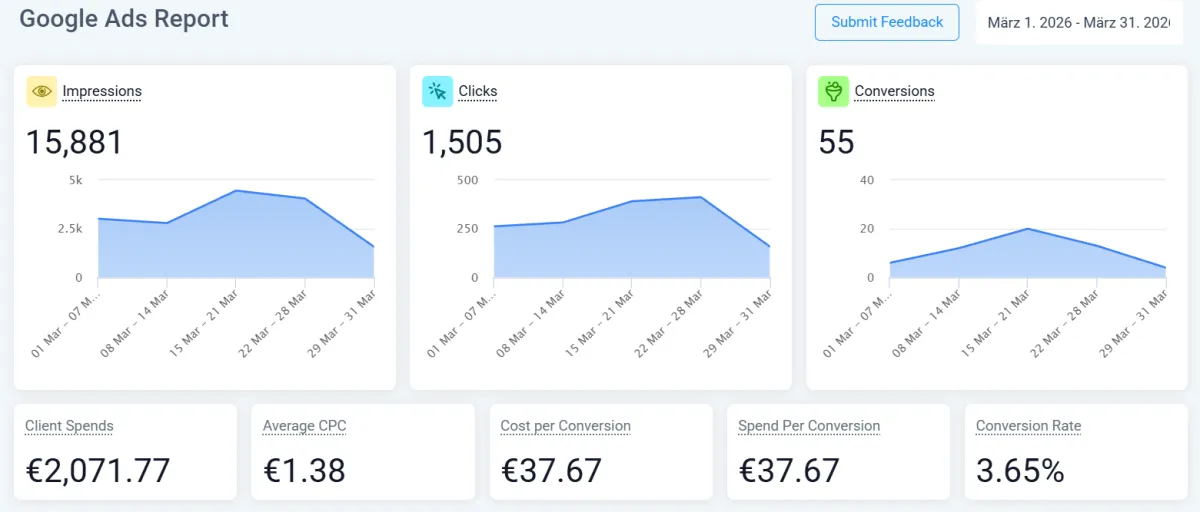
Task: Click the Submit Feedback button
Action: 887,22
